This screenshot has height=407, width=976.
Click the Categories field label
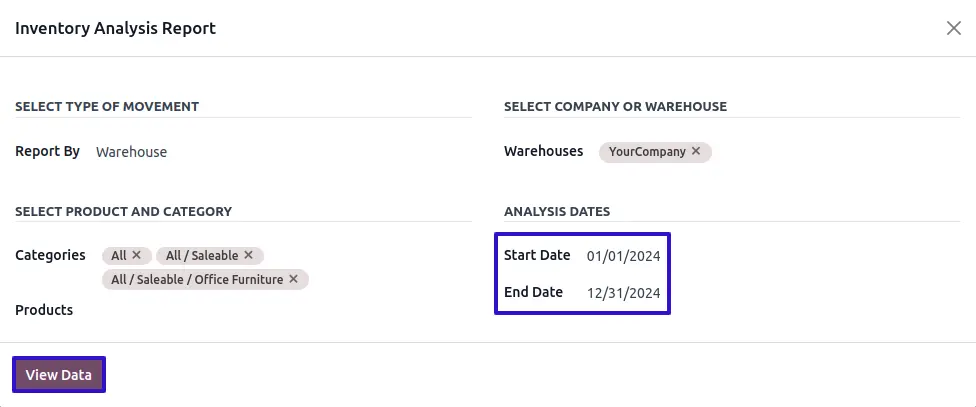click(x=50, y=255)
